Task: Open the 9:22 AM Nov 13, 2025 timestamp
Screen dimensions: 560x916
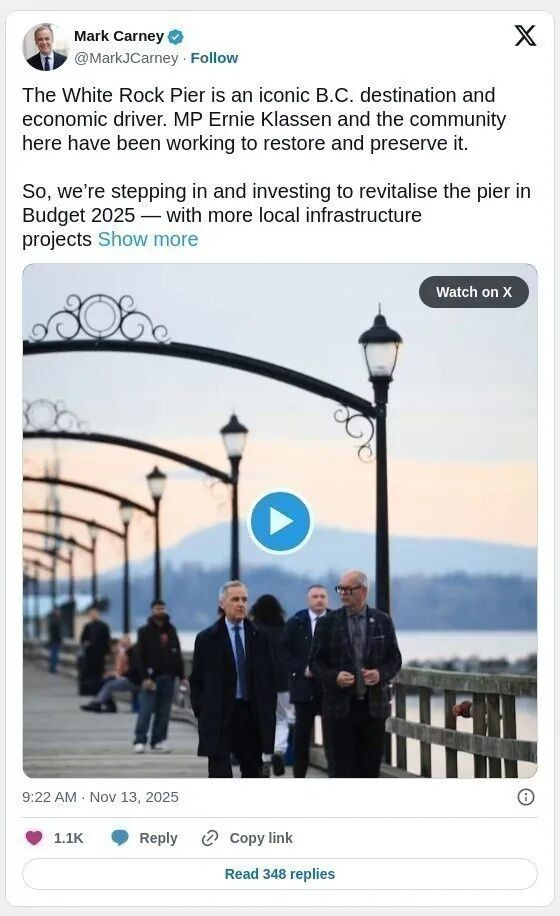Action: (100, 797)
